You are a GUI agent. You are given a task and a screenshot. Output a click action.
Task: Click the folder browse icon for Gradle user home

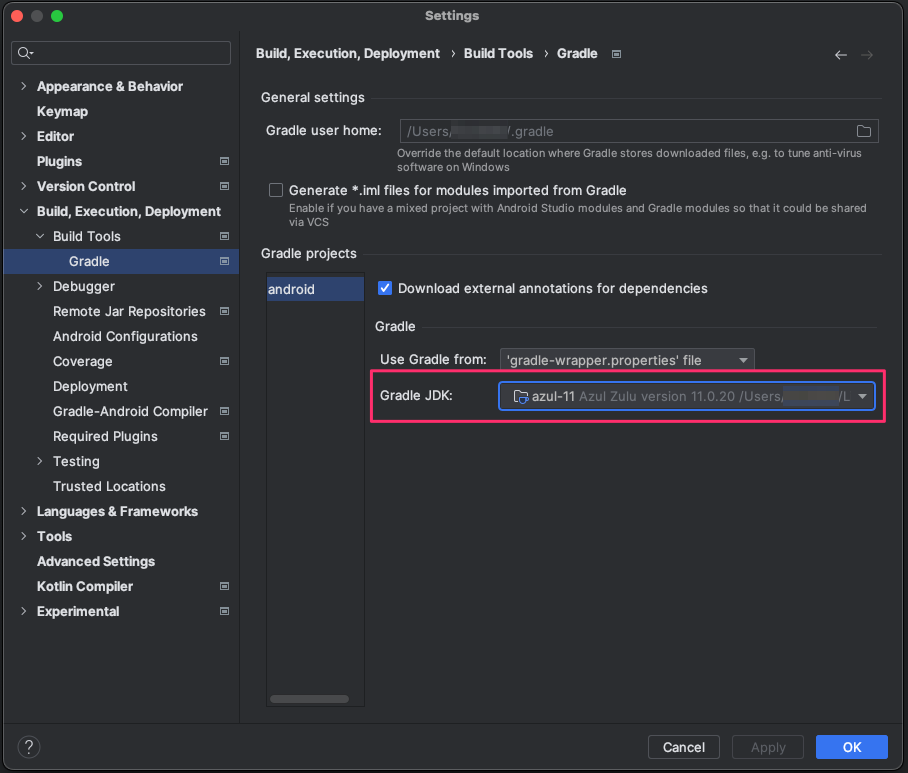(864, 131)
